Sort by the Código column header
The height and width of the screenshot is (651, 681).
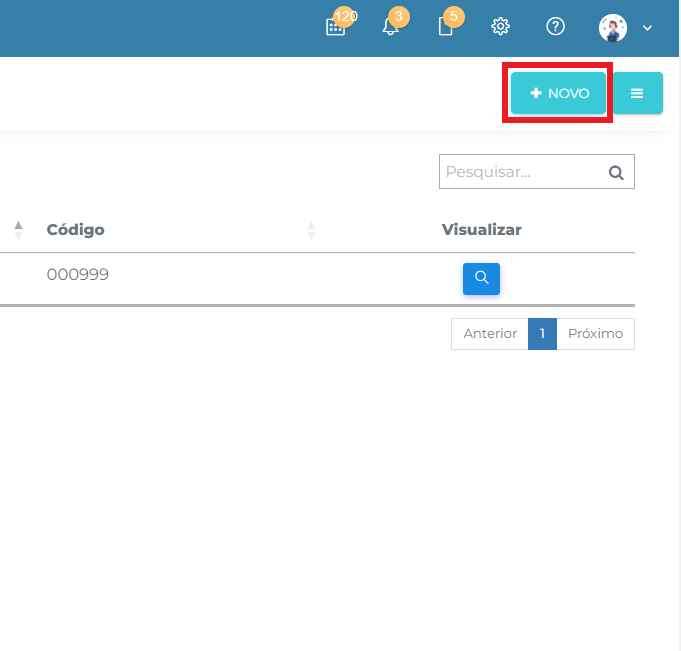(76, 230)
